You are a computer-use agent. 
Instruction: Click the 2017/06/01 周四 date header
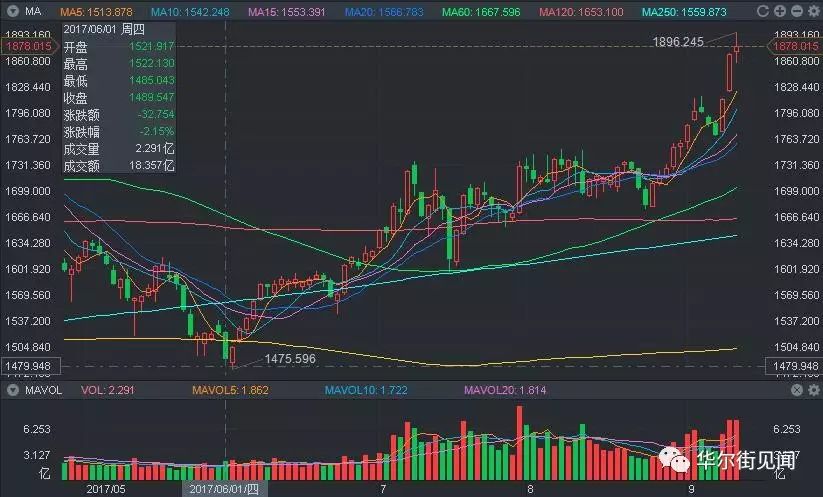(104, 29)
